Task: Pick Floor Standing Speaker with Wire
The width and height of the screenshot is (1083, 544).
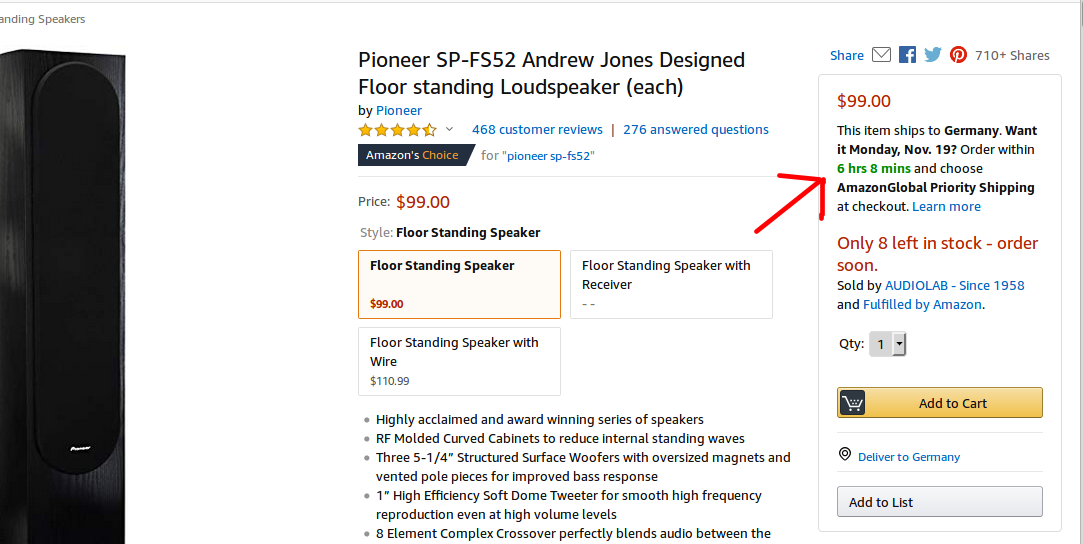Action: tap(459, 361)
